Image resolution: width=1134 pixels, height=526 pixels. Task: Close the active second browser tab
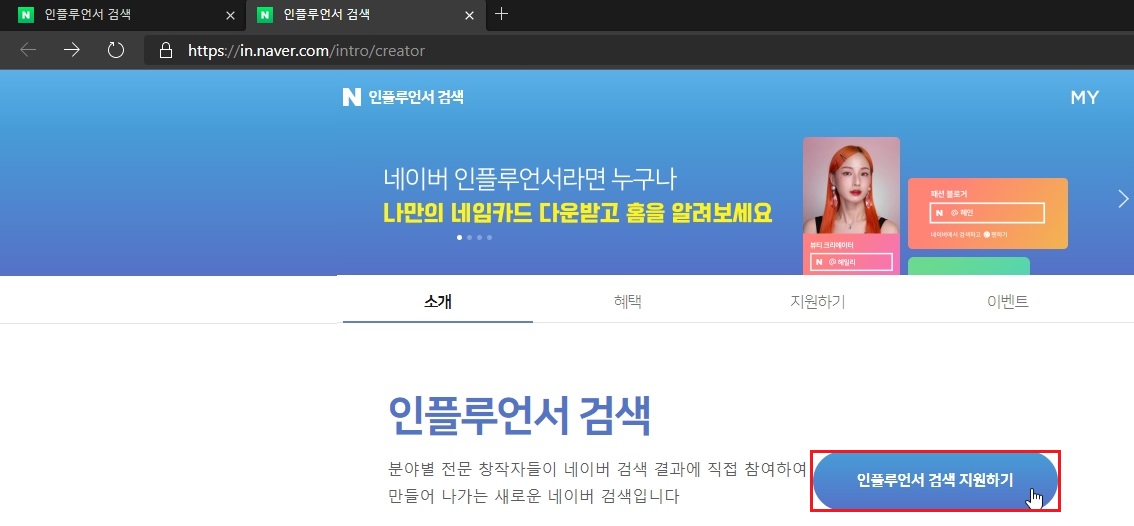point(471,14)
